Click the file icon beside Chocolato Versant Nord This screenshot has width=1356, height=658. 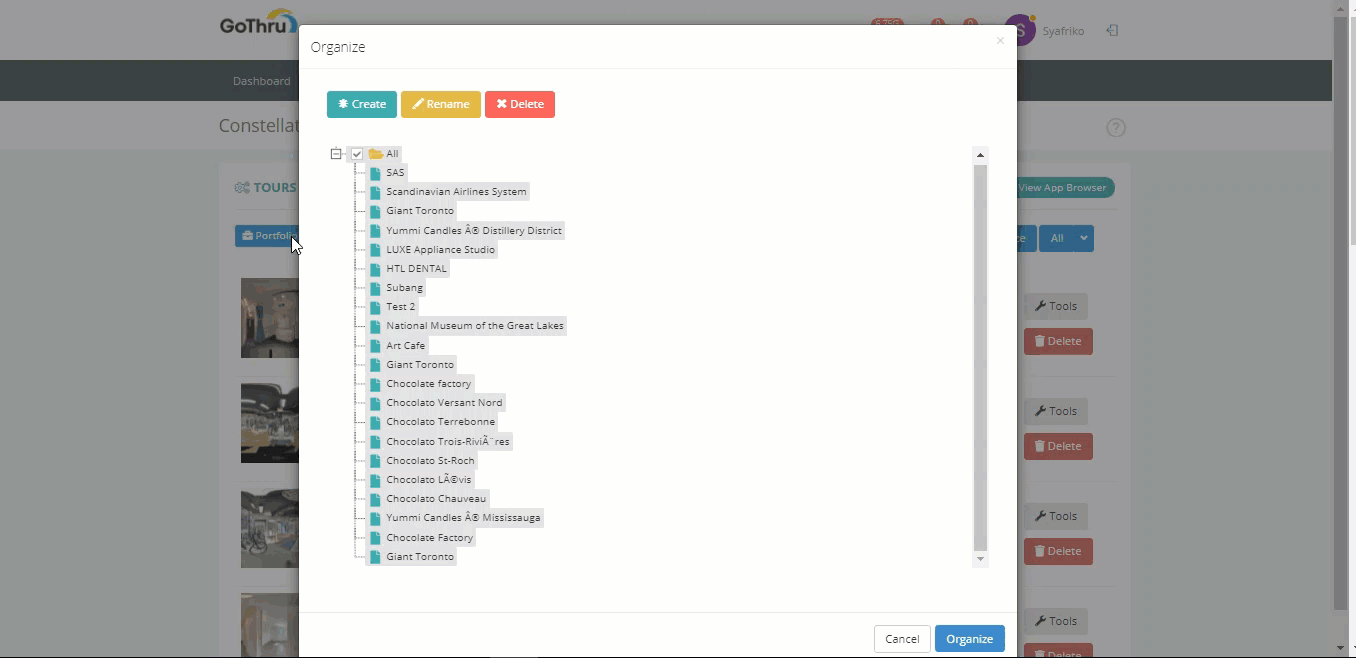(375, 403)
